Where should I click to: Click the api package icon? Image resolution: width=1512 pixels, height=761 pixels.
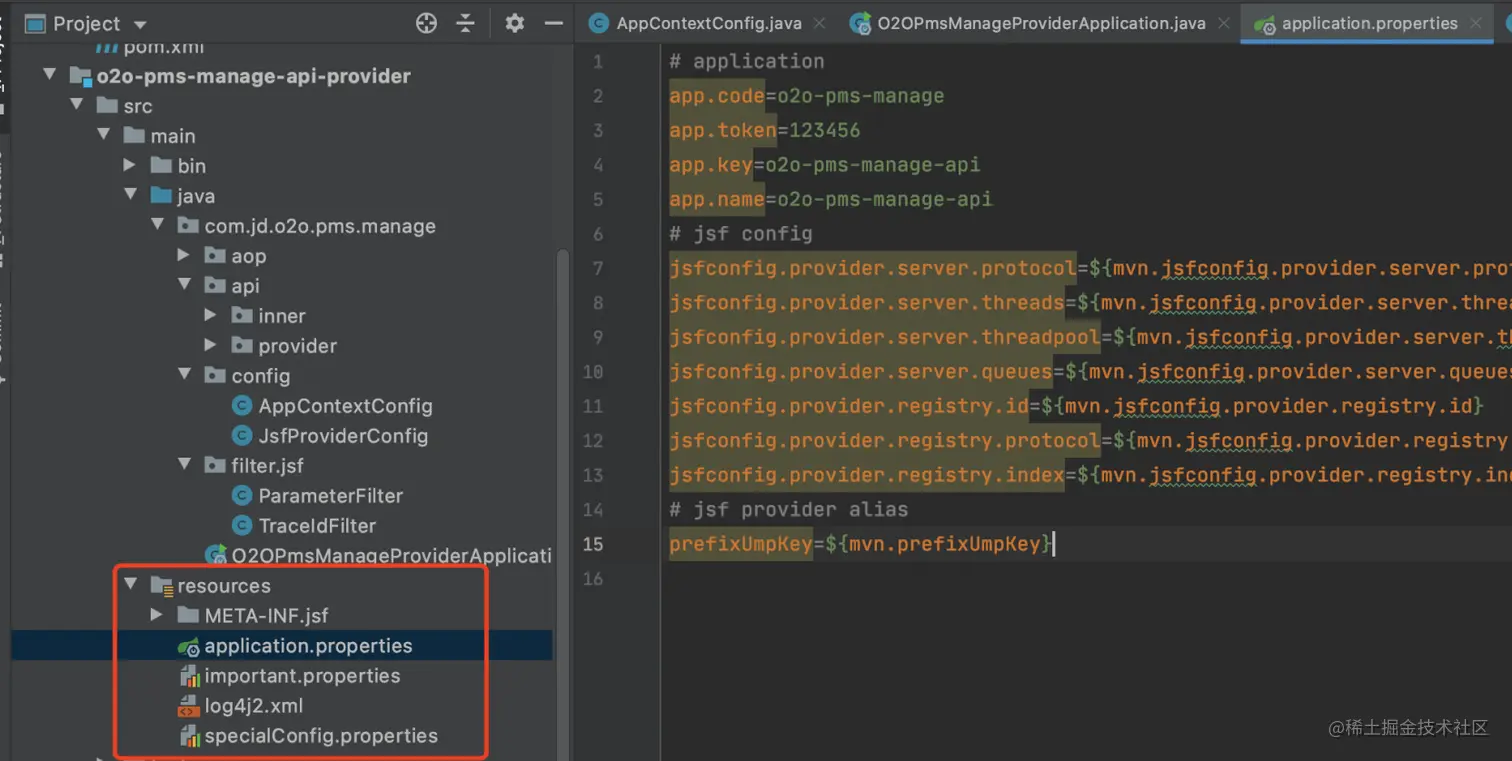coord(215,286)
